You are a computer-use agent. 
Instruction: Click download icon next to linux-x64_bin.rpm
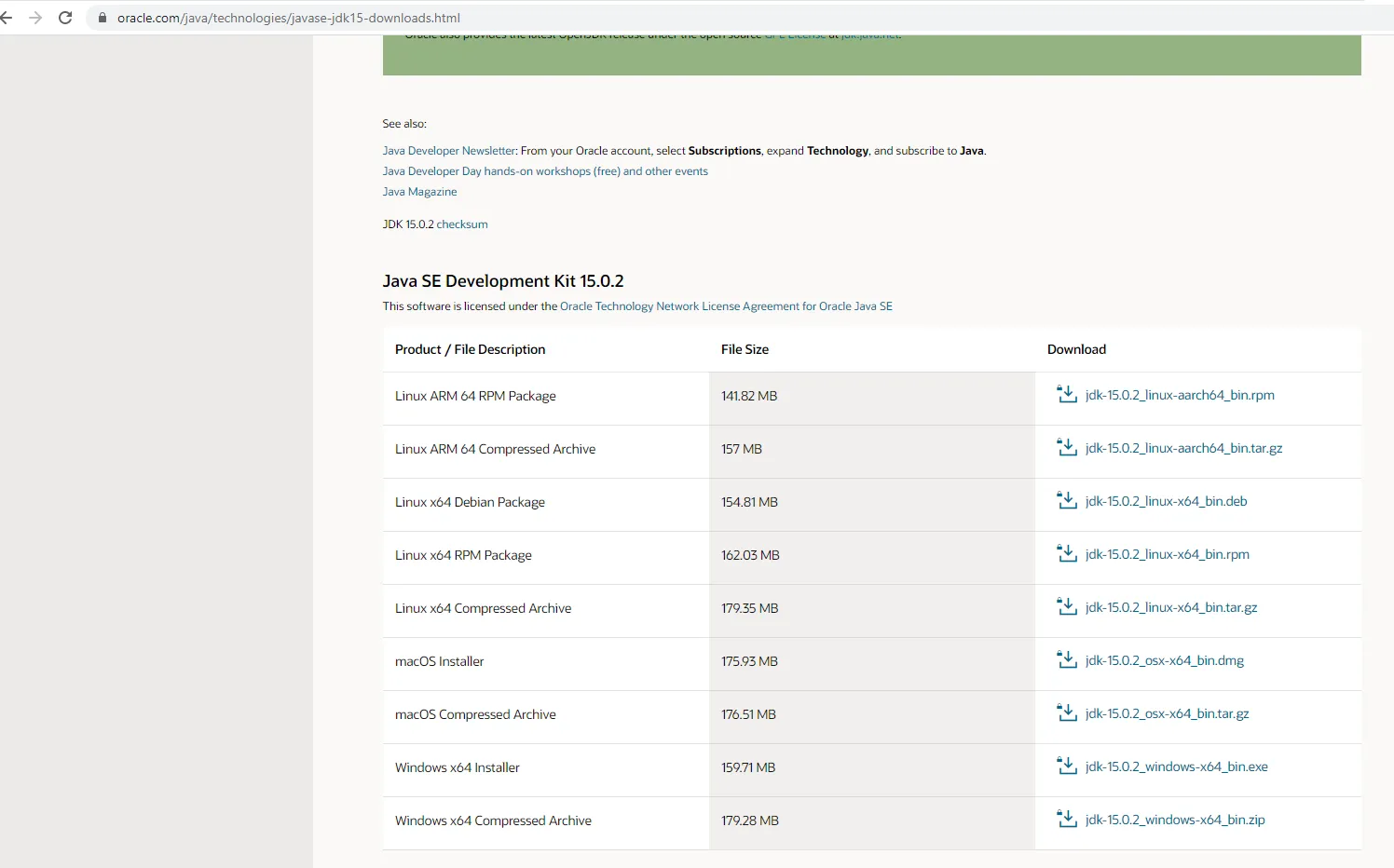coord(1066,554)
